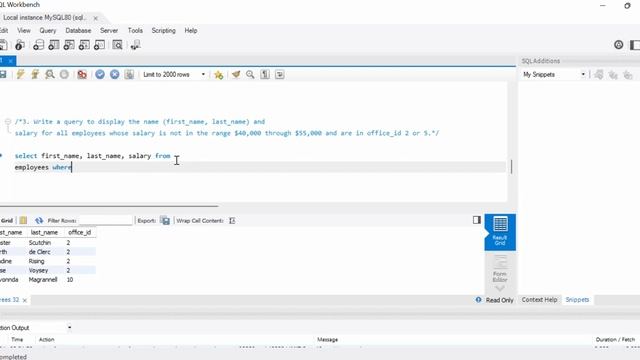
Task: Click the office_id column header
Action: (80, 232)
